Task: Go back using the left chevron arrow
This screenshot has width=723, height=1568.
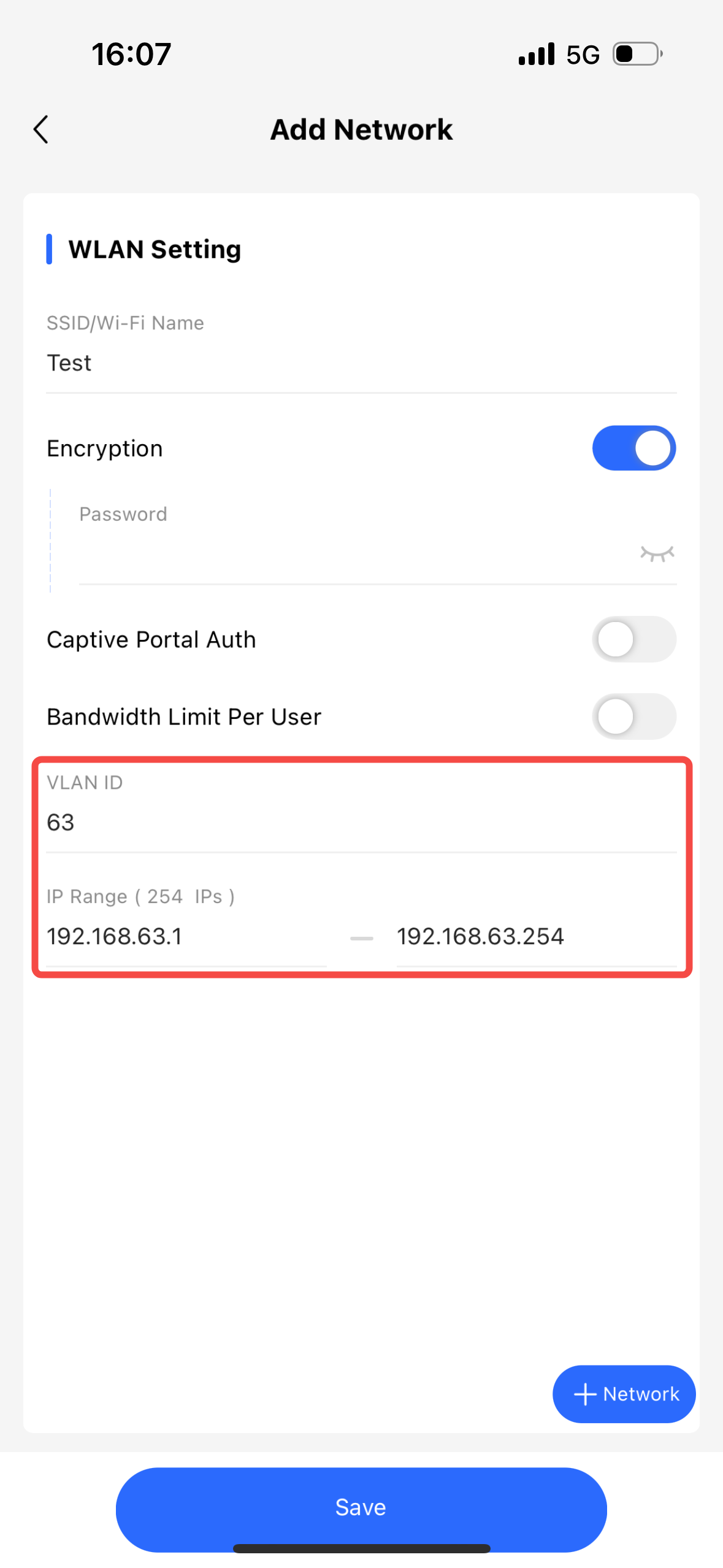Action: click(x=40, y=129)
